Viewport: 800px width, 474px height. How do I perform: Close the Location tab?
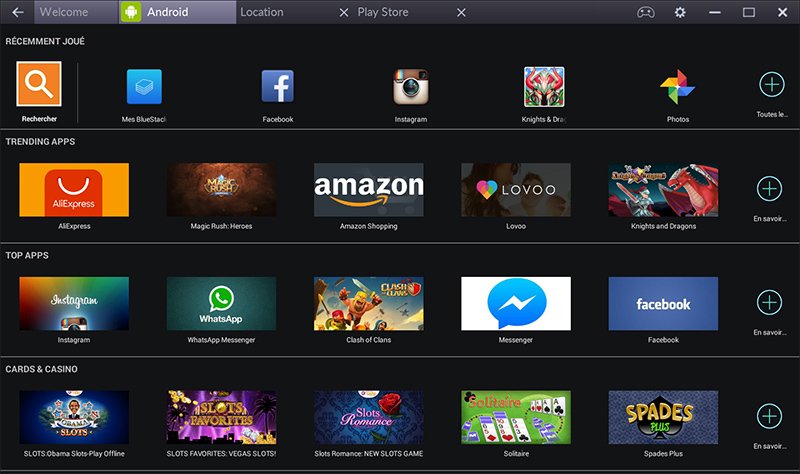(344, 12)
